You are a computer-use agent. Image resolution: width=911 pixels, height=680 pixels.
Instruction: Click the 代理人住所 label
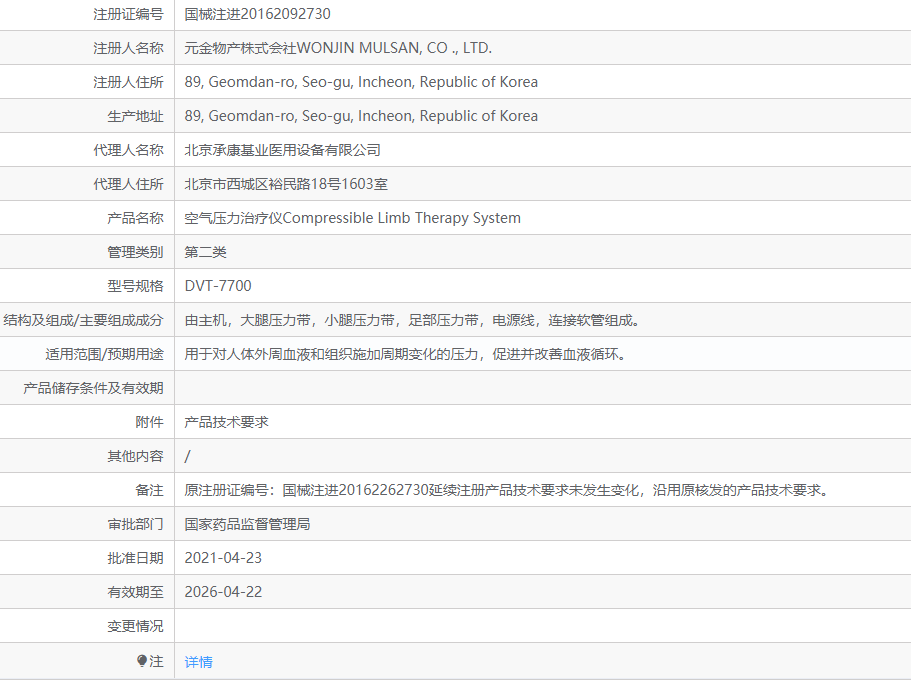coord(128,184)
